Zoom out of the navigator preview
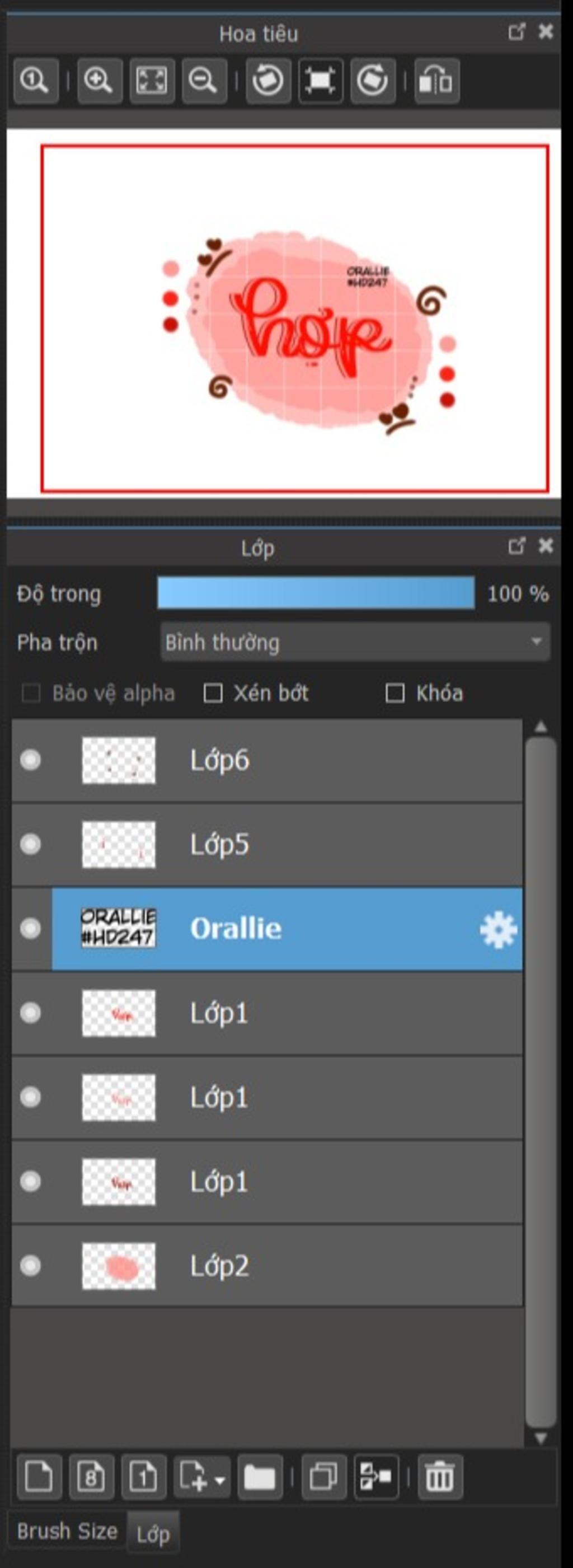This screenshot has height=1568, width=573. (x=203, y=81)
